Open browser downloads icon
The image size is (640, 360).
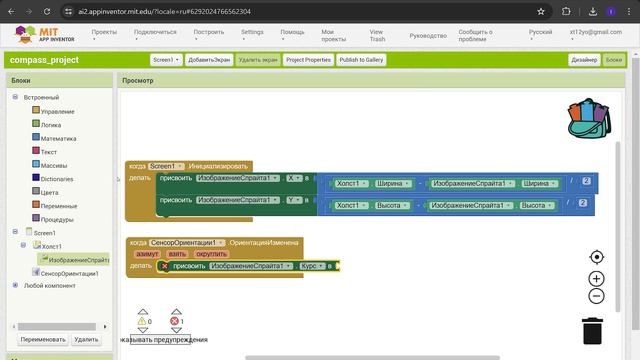tap(593, 11)
